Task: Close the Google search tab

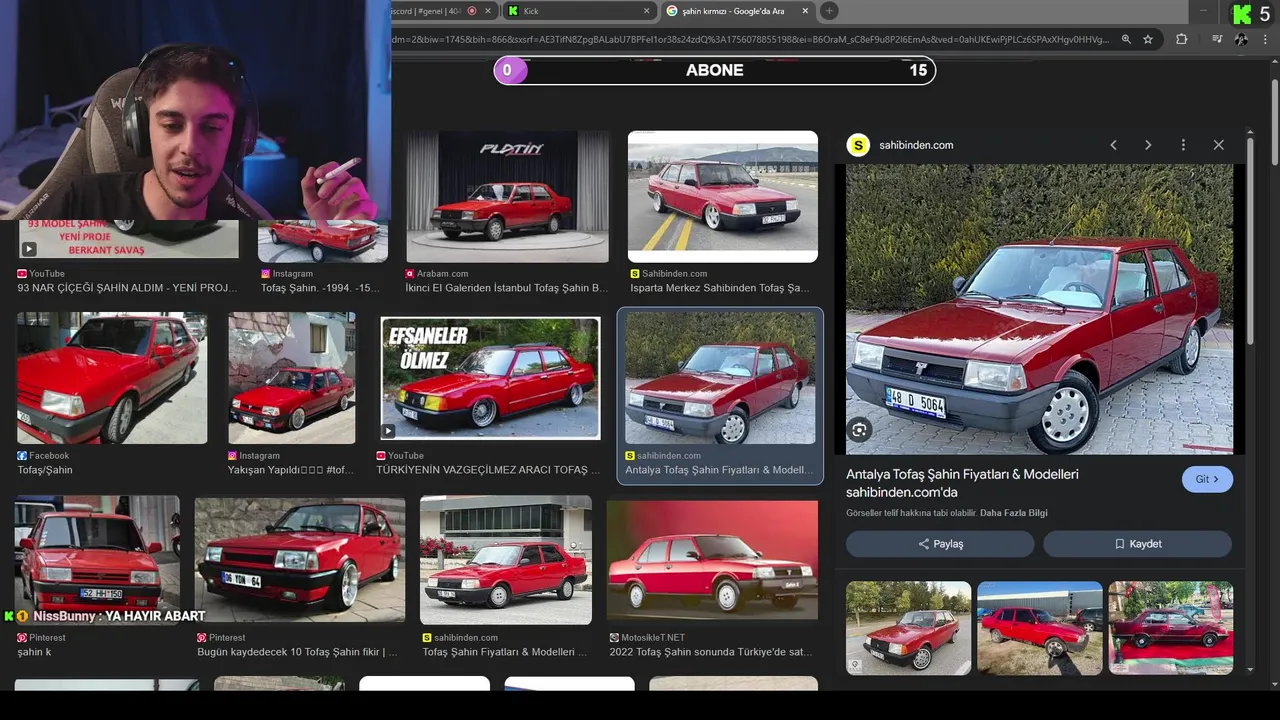Action: 805,11
